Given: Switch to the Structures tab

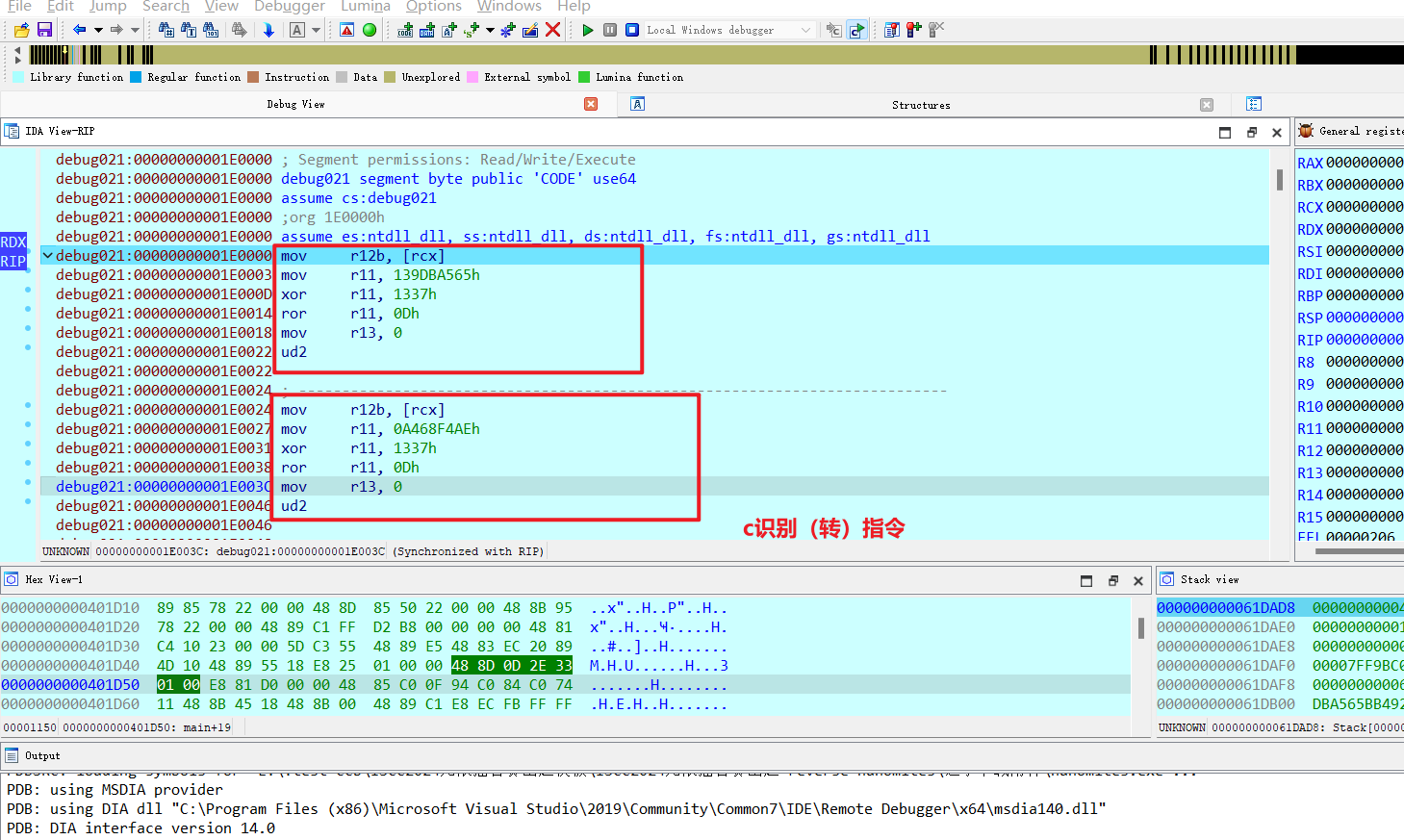Looking at the screenshot, I should 921,105.
